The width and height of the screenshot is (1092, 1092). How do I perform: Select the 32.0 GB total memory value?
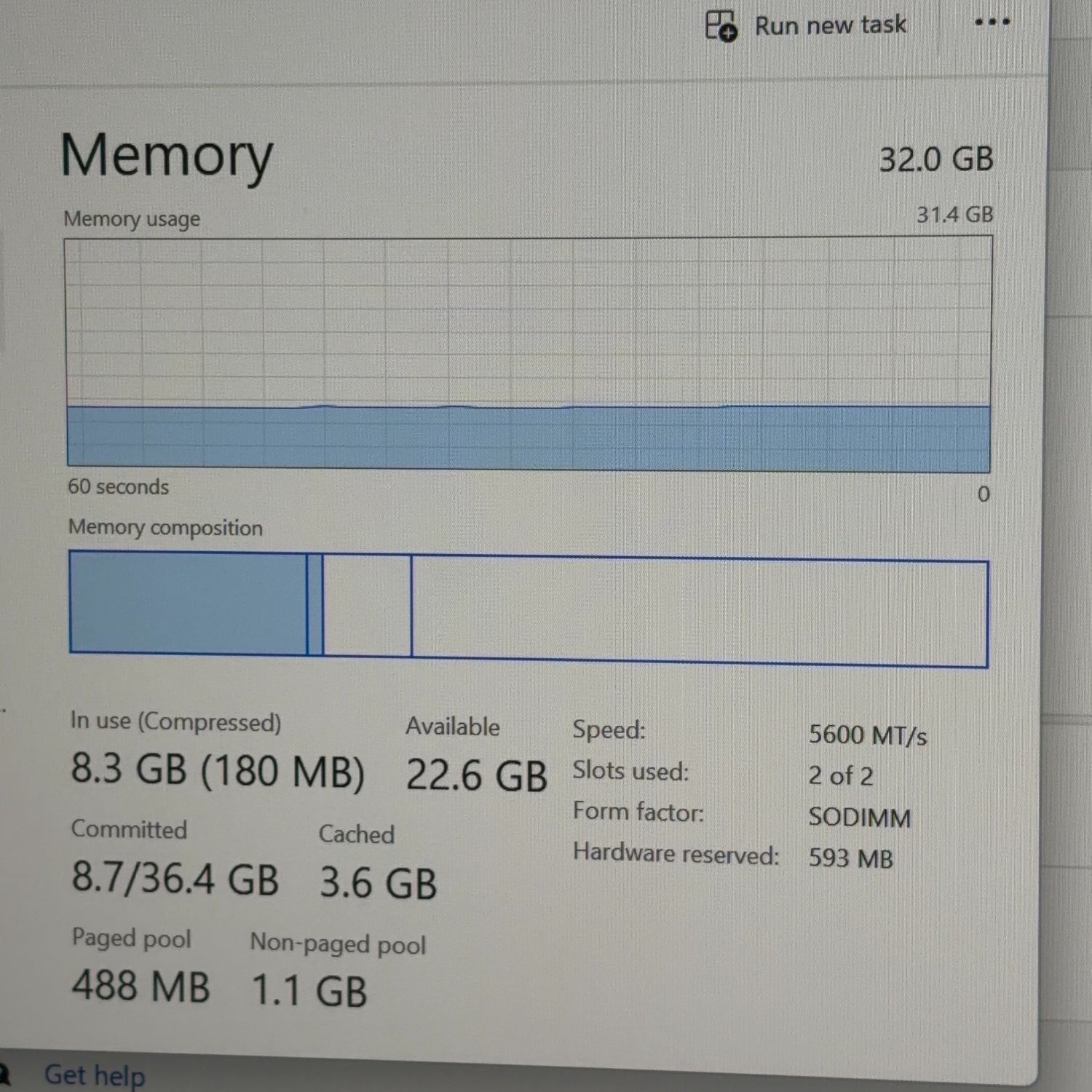click(x=936, y=159)
